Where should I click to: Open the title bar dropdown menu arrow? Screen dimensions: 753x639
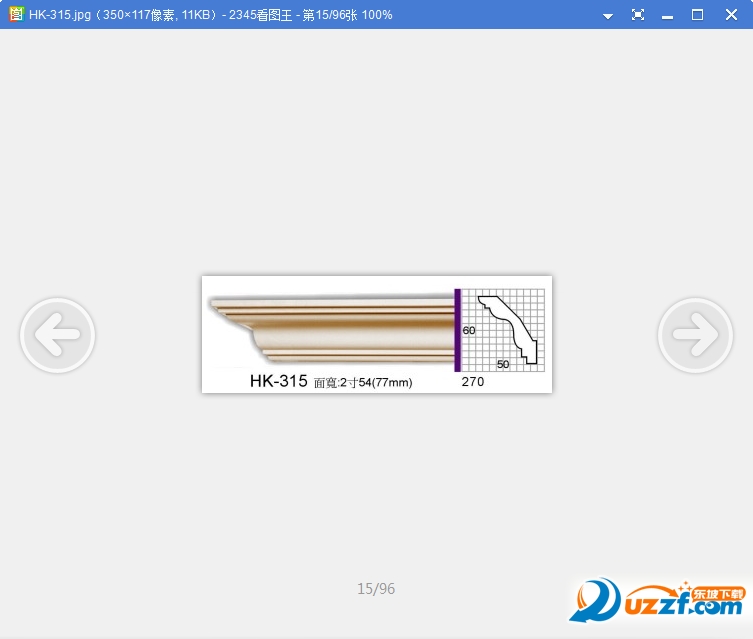607,16
